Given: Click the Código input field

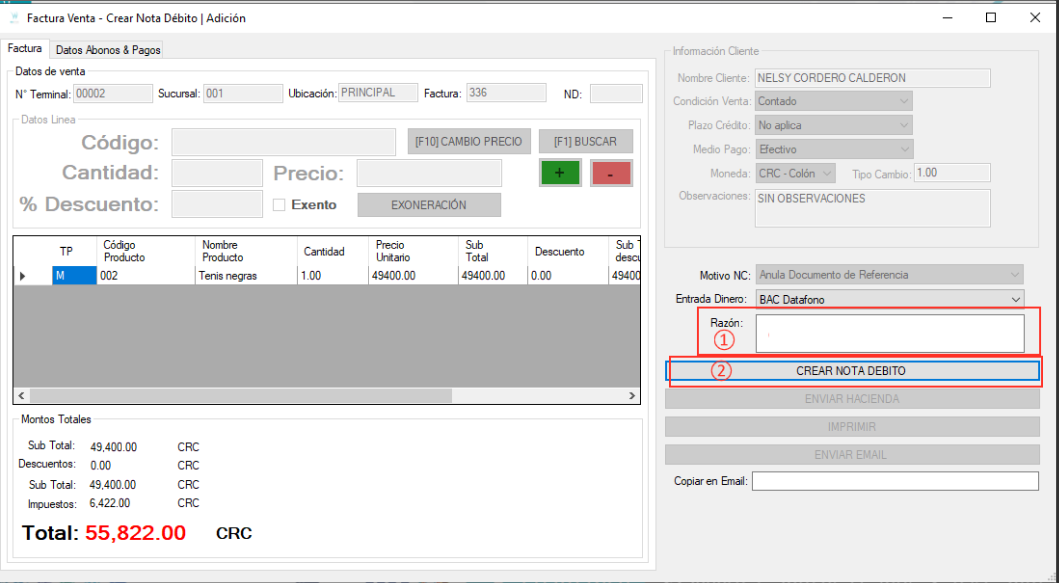Looking at the screenshot, I should click(x=284, y=143).
